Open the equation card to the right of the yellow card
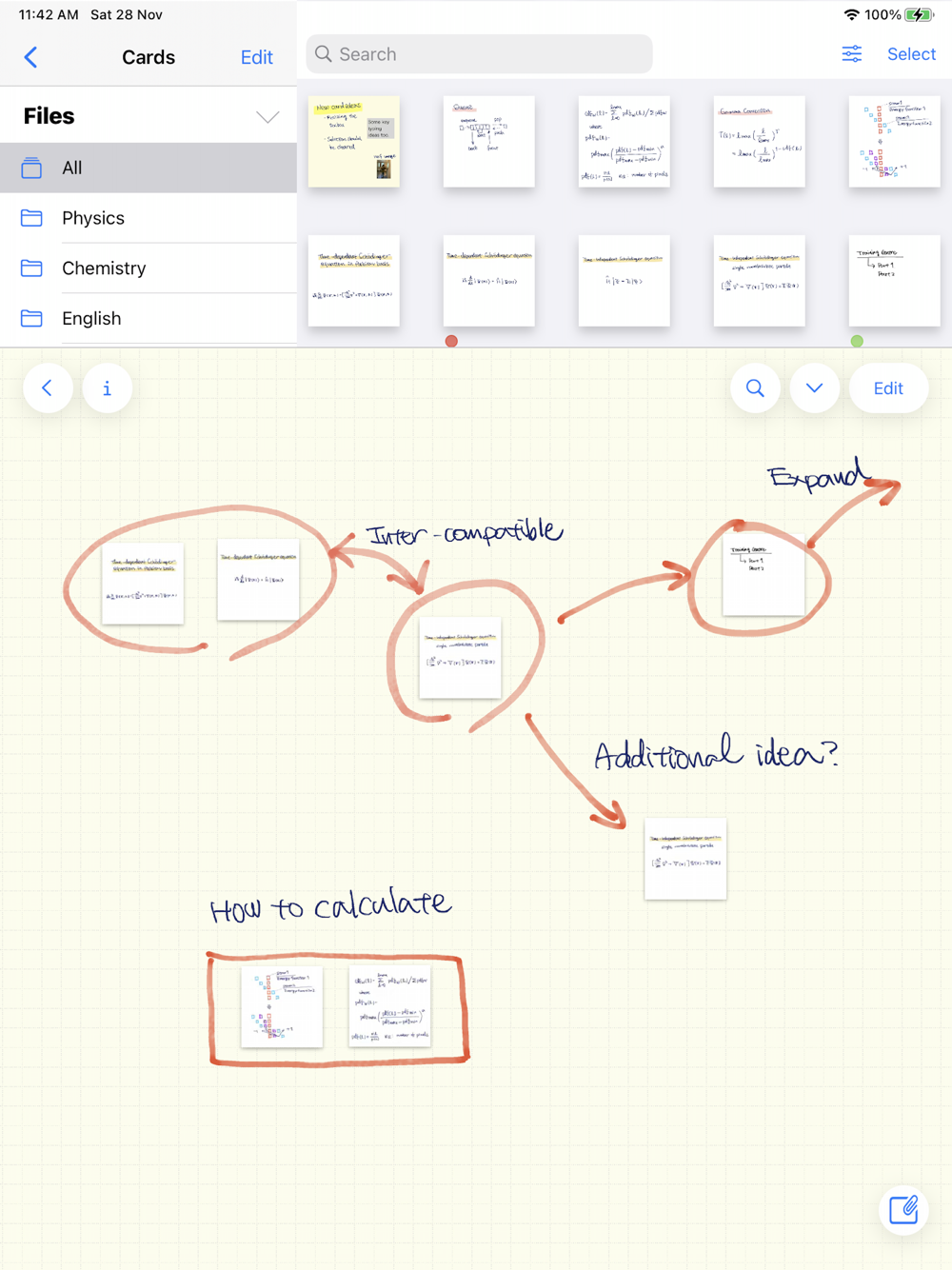952x1270 pixels. pos(489,141)
